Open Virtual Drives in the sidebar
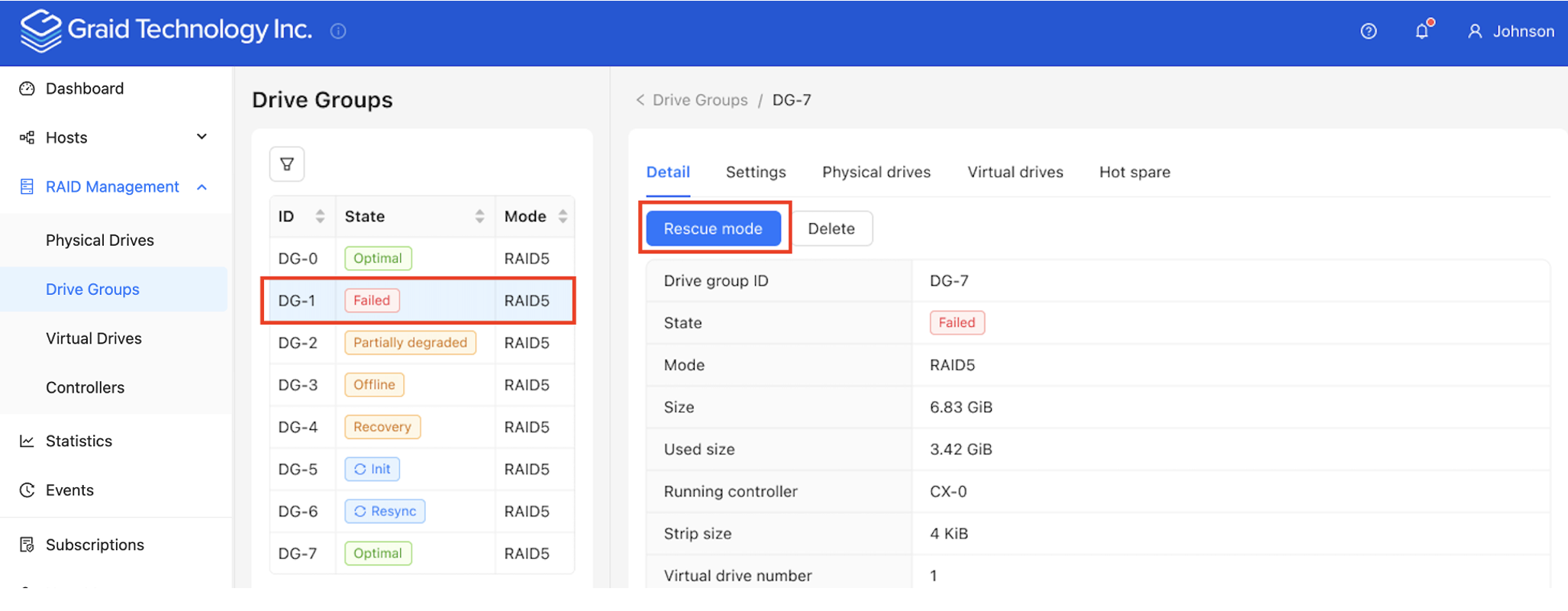The height and width of the screenshot is (611, 1568). point(94,338)
